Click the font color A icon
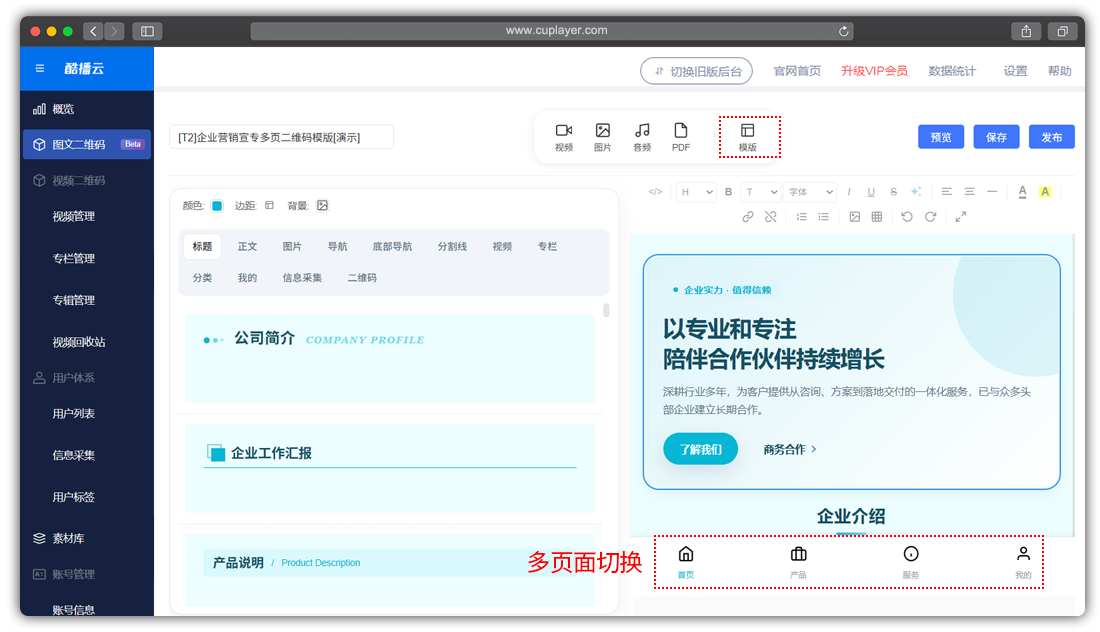The height and width of the screenshot is (632, 1100). point(1022,191)
